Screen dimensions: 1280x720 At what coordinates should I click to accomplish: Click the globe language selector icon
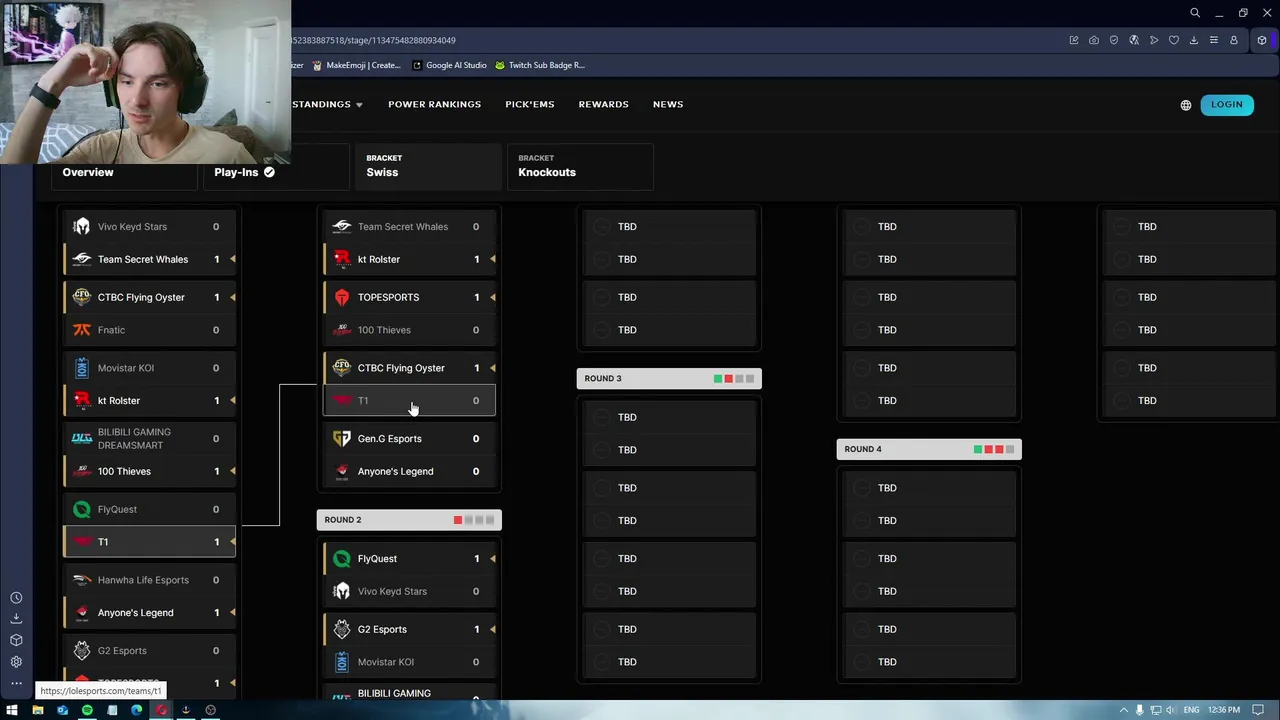tap(1186, 105)
